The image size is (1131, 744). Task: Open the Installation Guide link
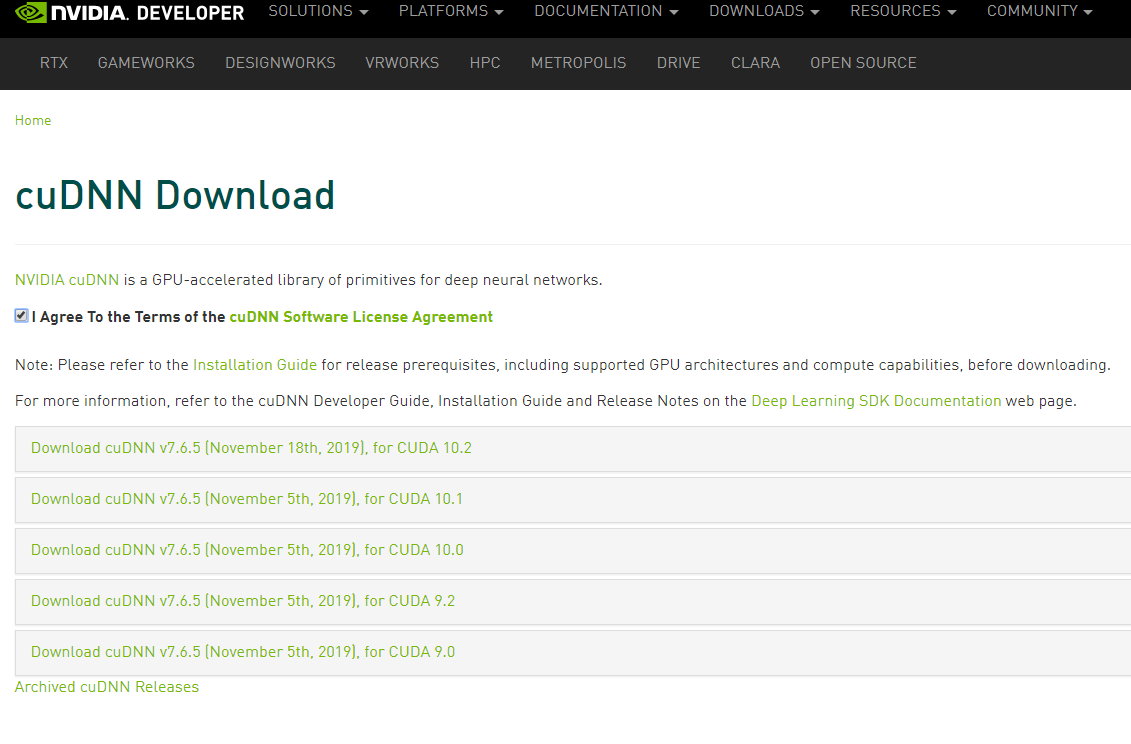[255, 365]
